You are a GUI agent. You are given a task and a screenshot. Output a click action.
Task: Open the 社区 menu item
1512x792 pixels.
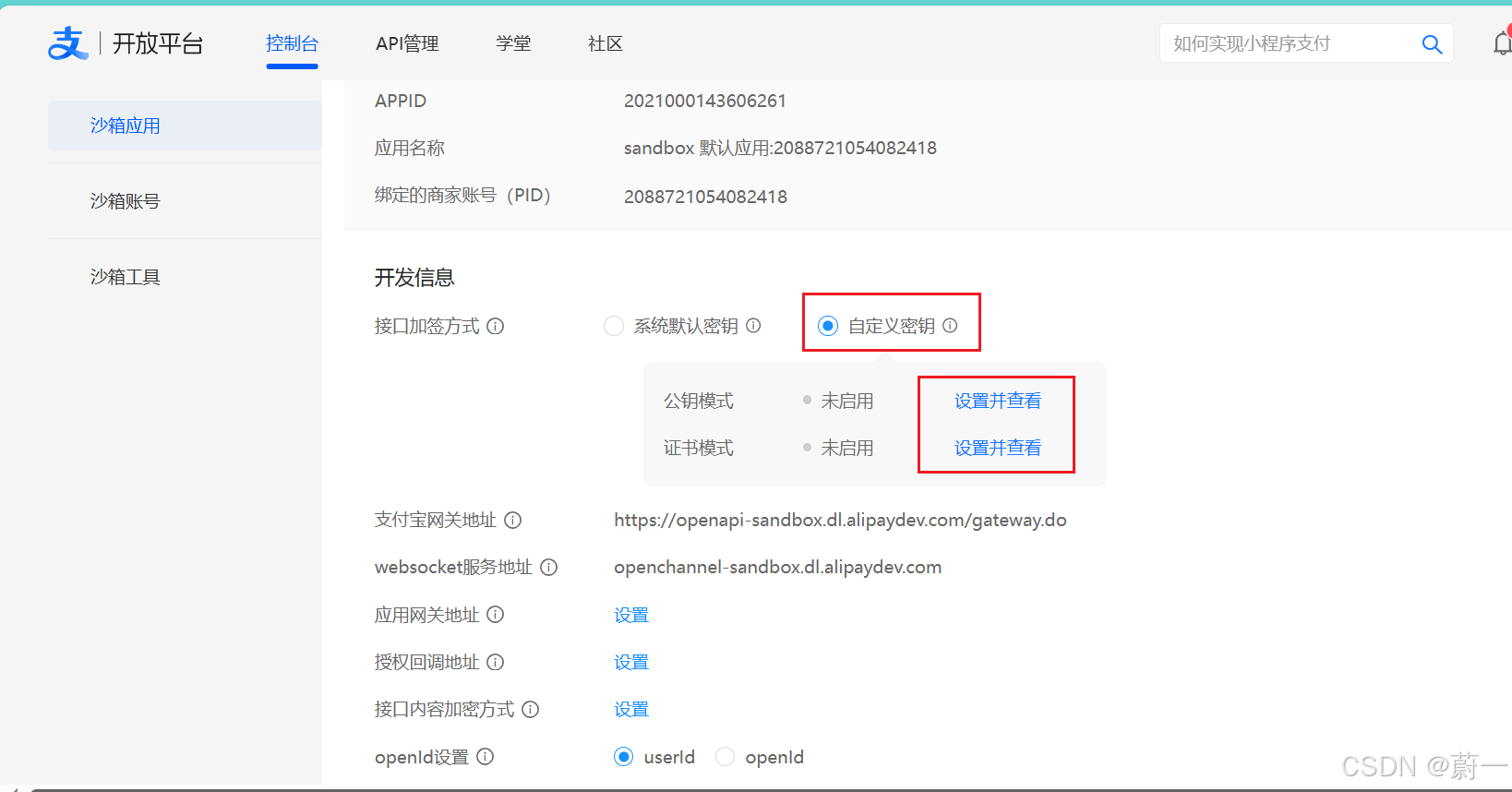tap(606, 43)
